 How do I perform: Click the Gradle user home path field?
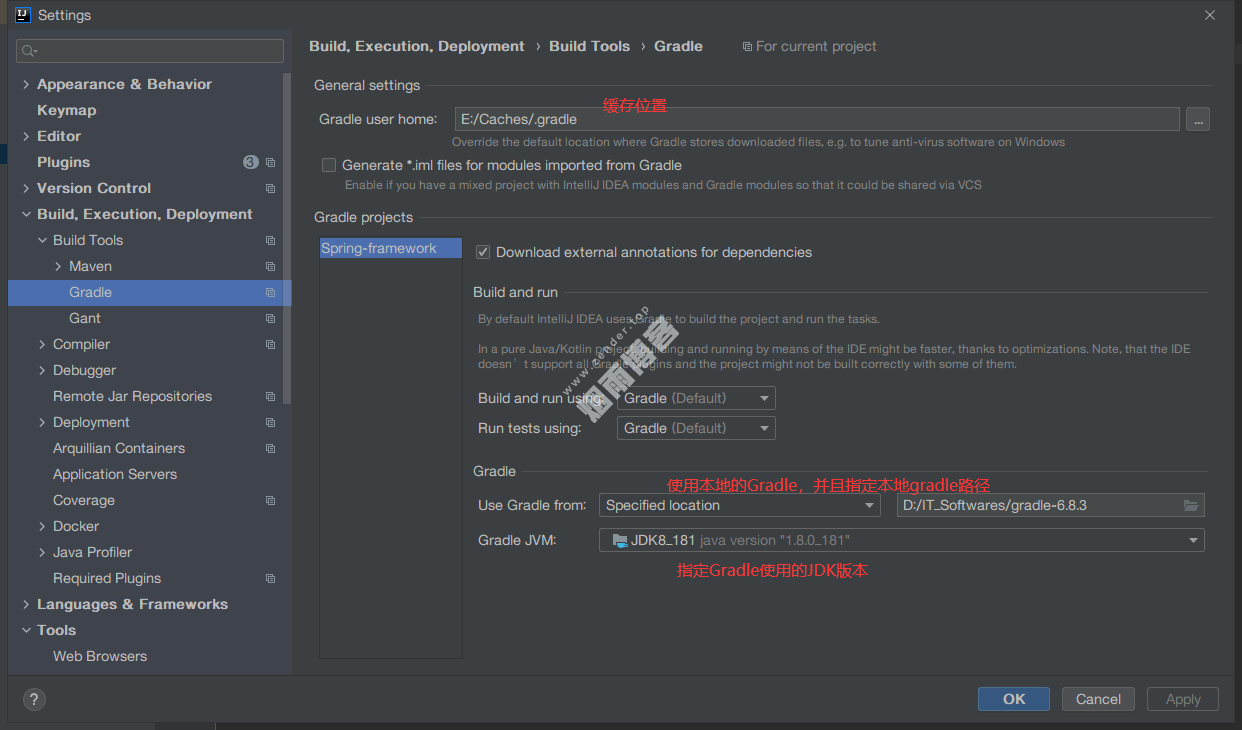coord(816,119)
